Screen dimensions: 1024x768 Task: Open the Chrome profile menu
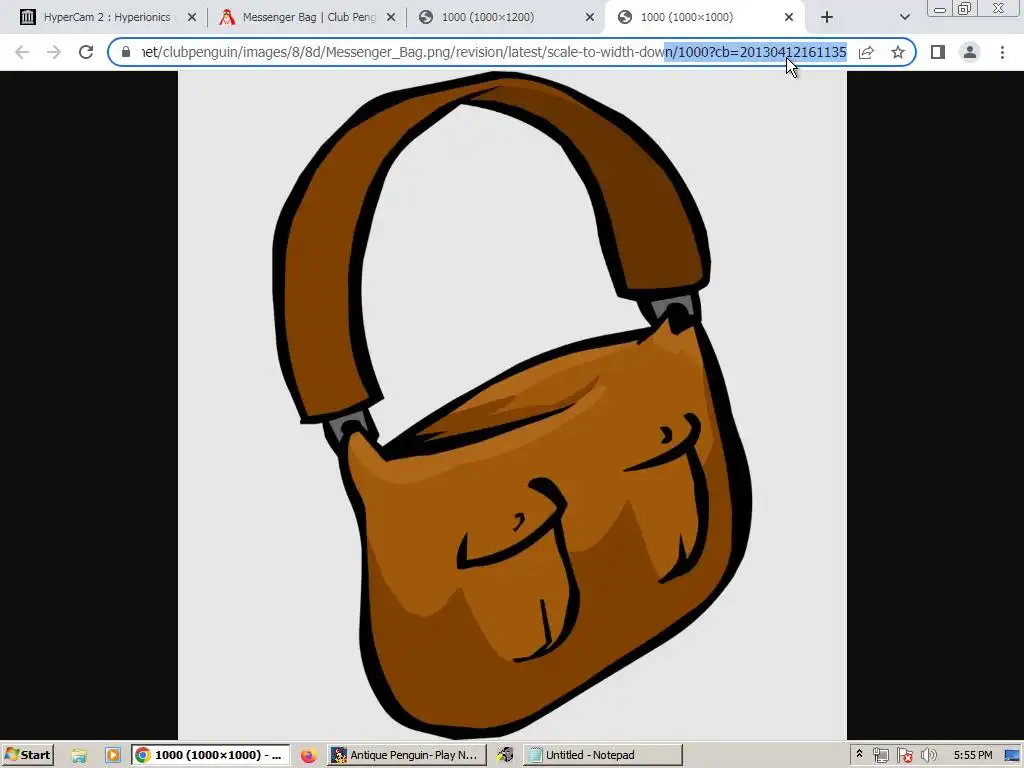click(x=970, y=52)
